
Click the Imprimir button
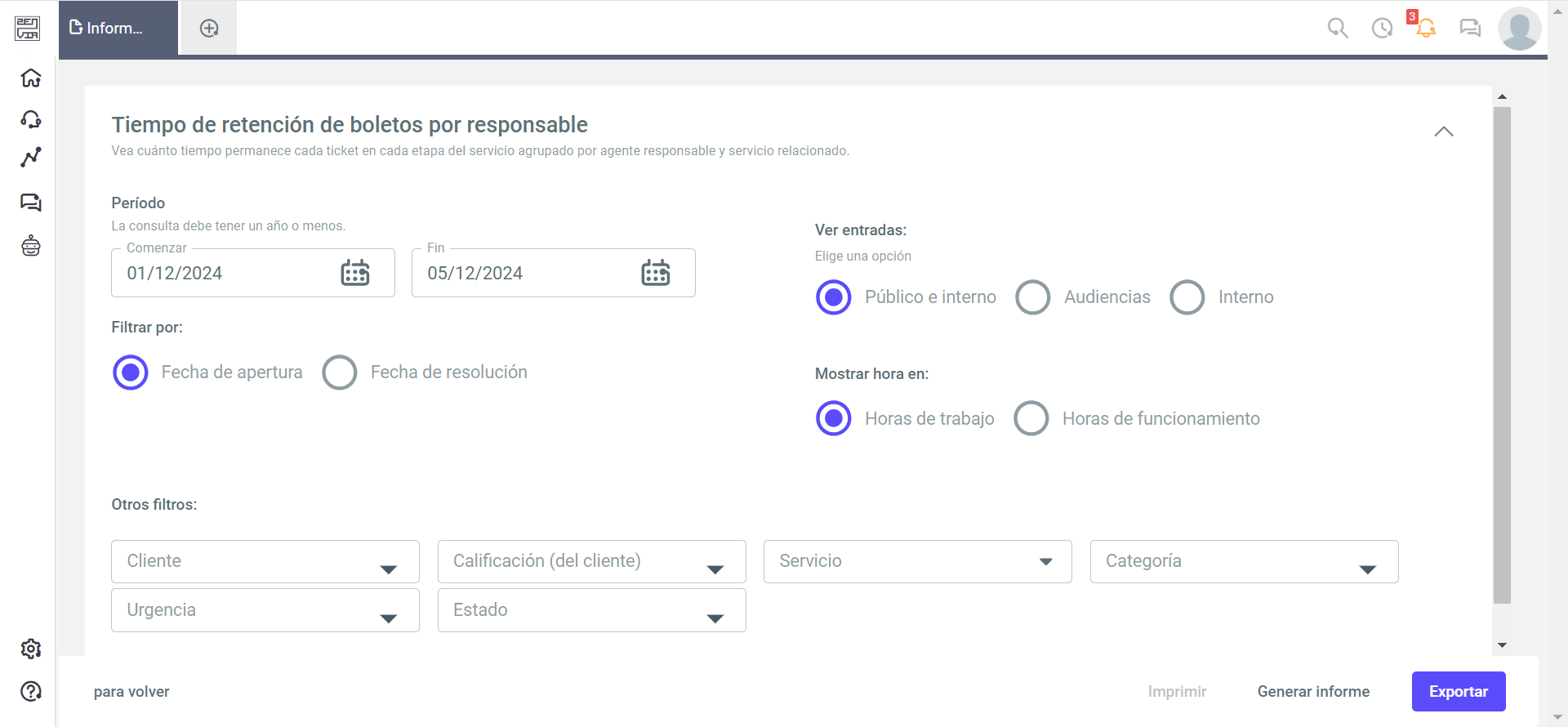coord(1177,692)
